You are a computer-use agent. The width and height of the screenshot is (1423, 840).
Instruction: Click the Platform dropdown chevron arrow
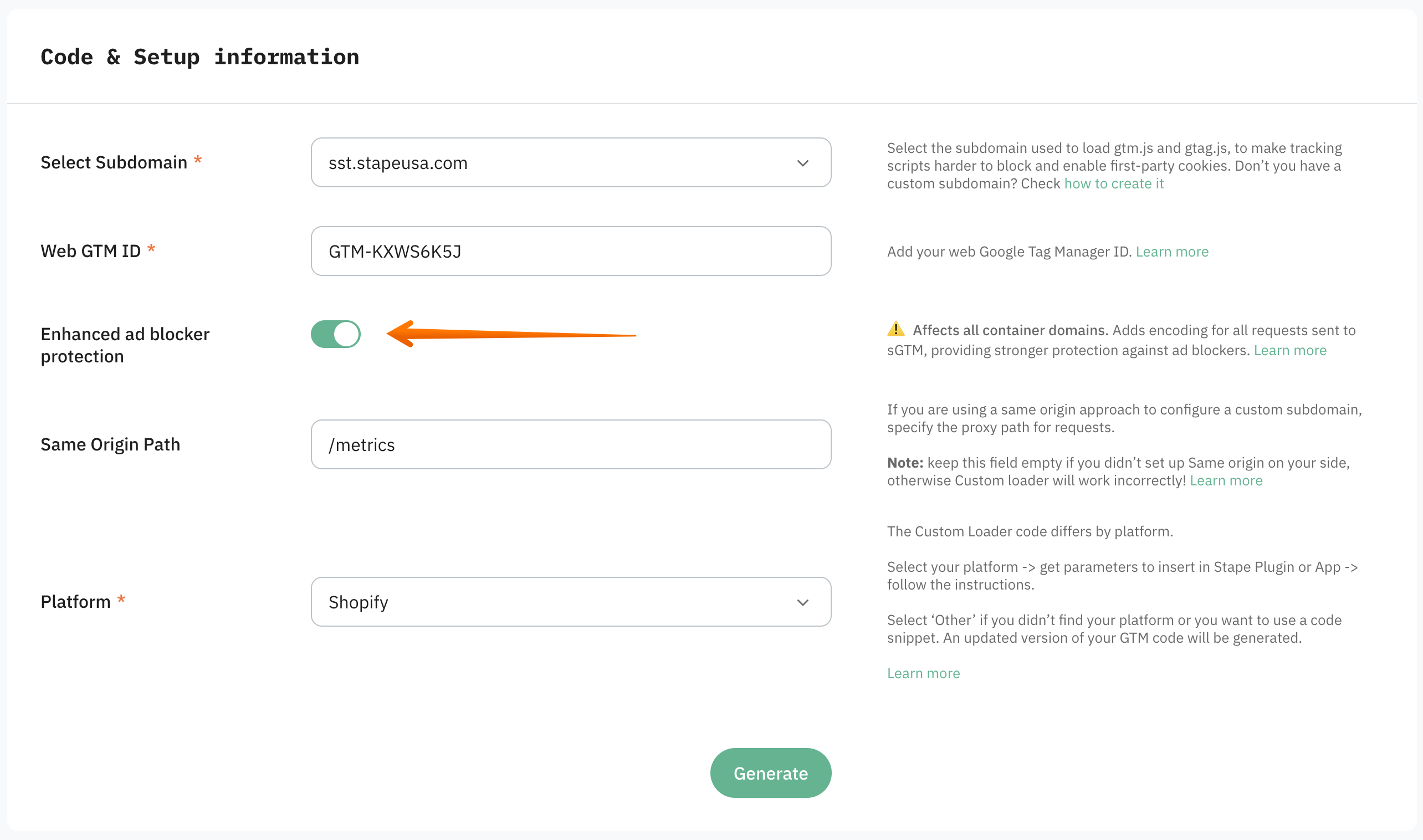click(802, 602)
